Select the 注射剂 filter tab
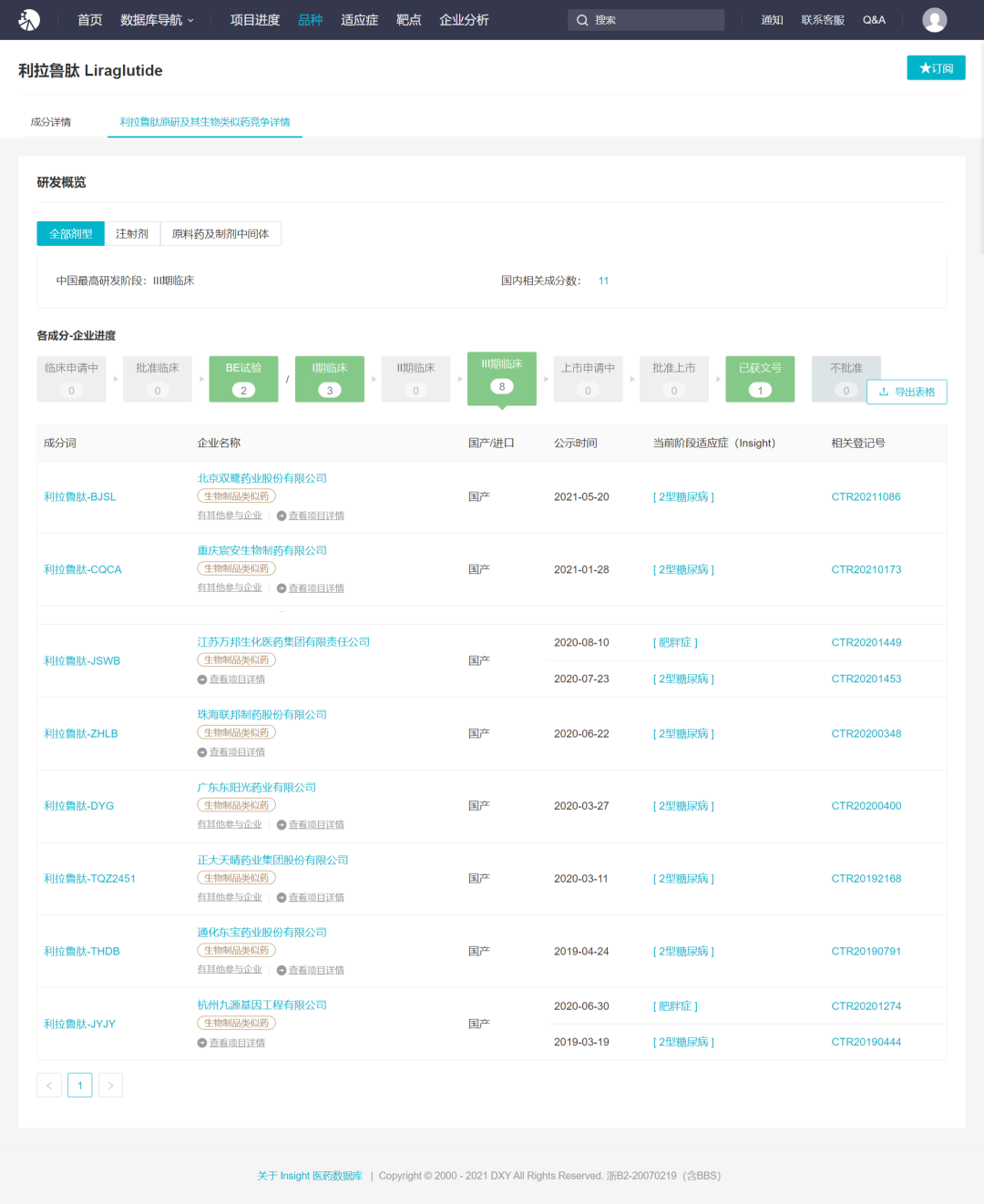 (x=132, y=234)
